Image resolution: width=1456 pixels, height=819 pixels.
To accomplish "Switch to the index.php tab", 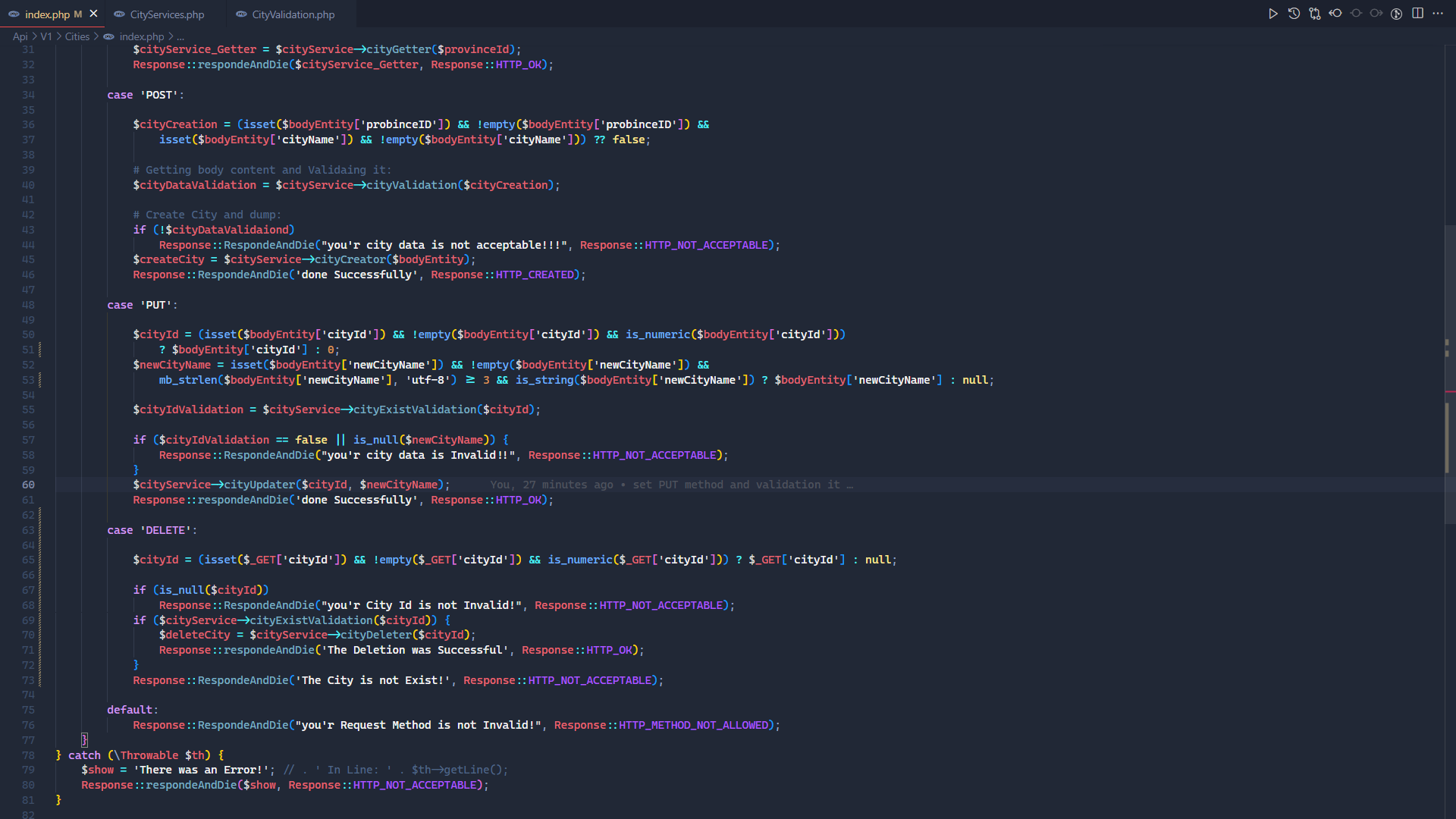I will (53, 14).
